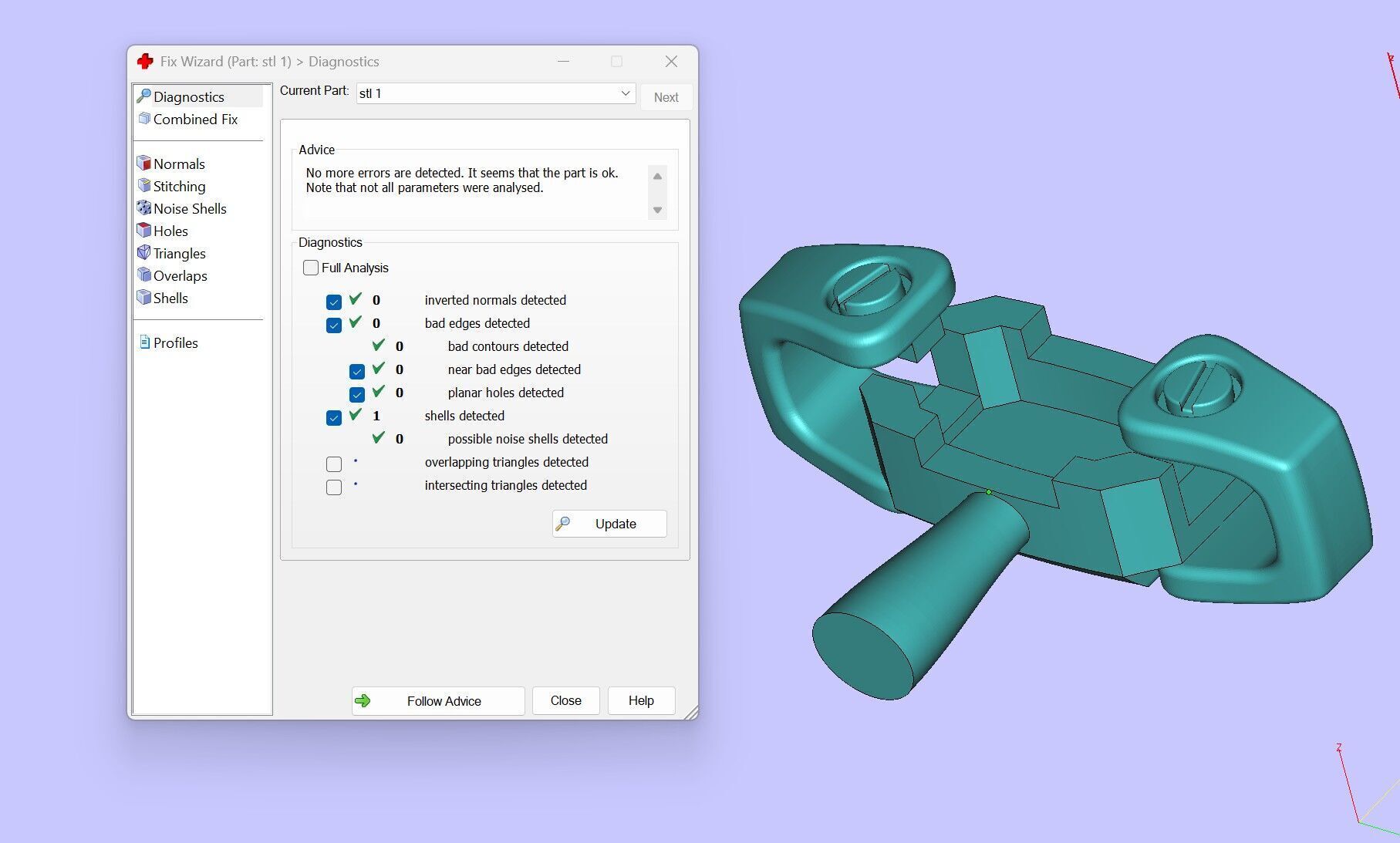This screenshot has height=843, width=1400.
Task: Click the Close button
Action: pyautogui.click(x=565, y=700)
